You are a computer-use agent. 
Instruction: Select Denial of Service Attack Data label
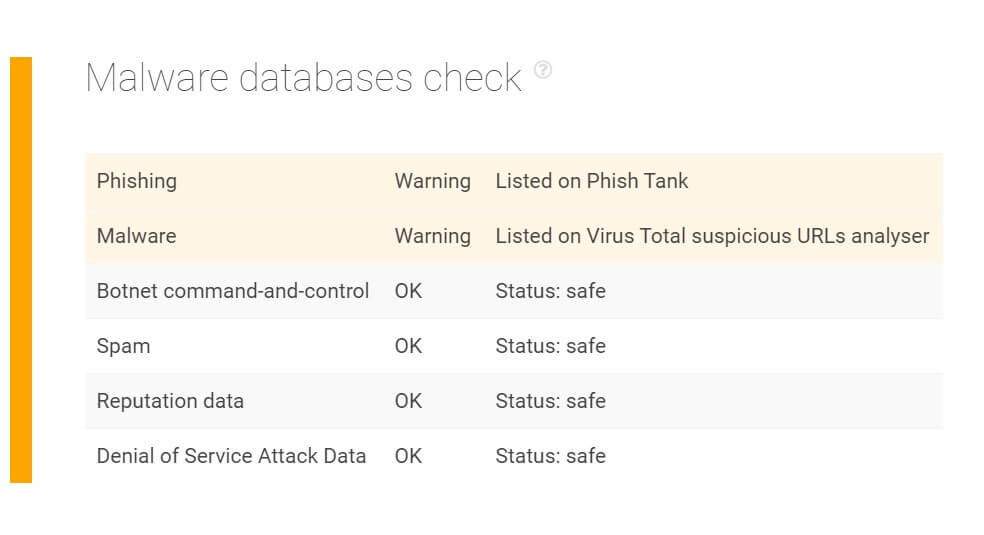tap(231, 456)
